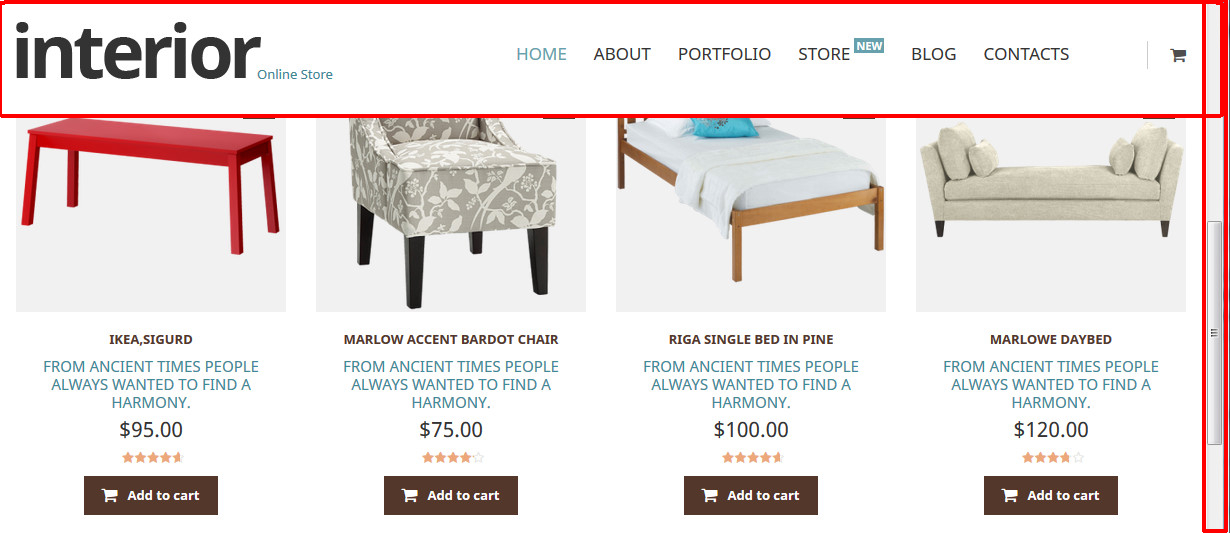Click star rating under Riga Single Bed

[x=753, y=458]
